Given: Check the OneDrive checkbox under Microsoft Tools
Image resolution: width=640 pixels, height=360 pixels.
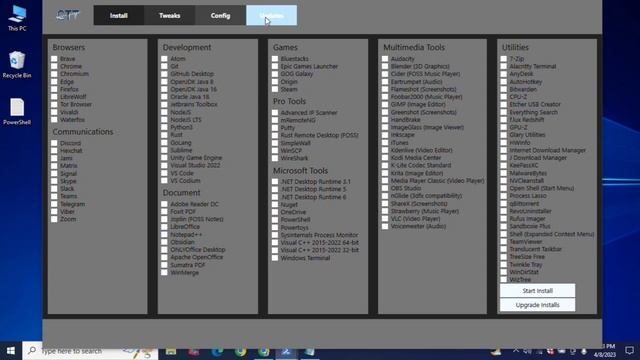Looking at the screenshot, I should [275, 212].
